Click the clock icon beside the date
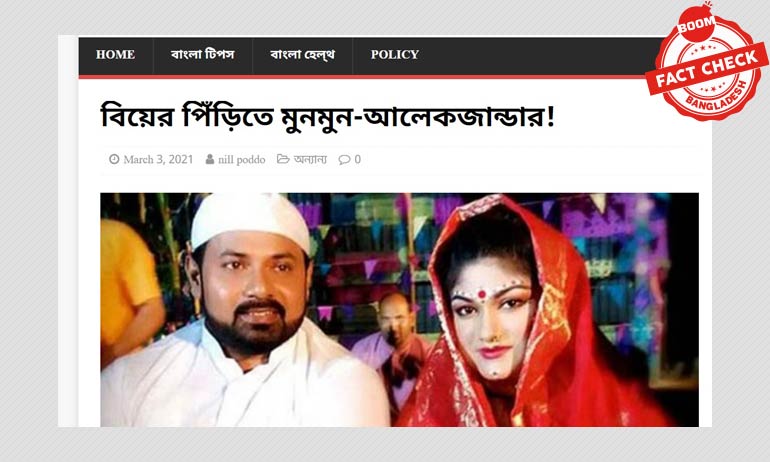770x462 pixels. (114, 159)
